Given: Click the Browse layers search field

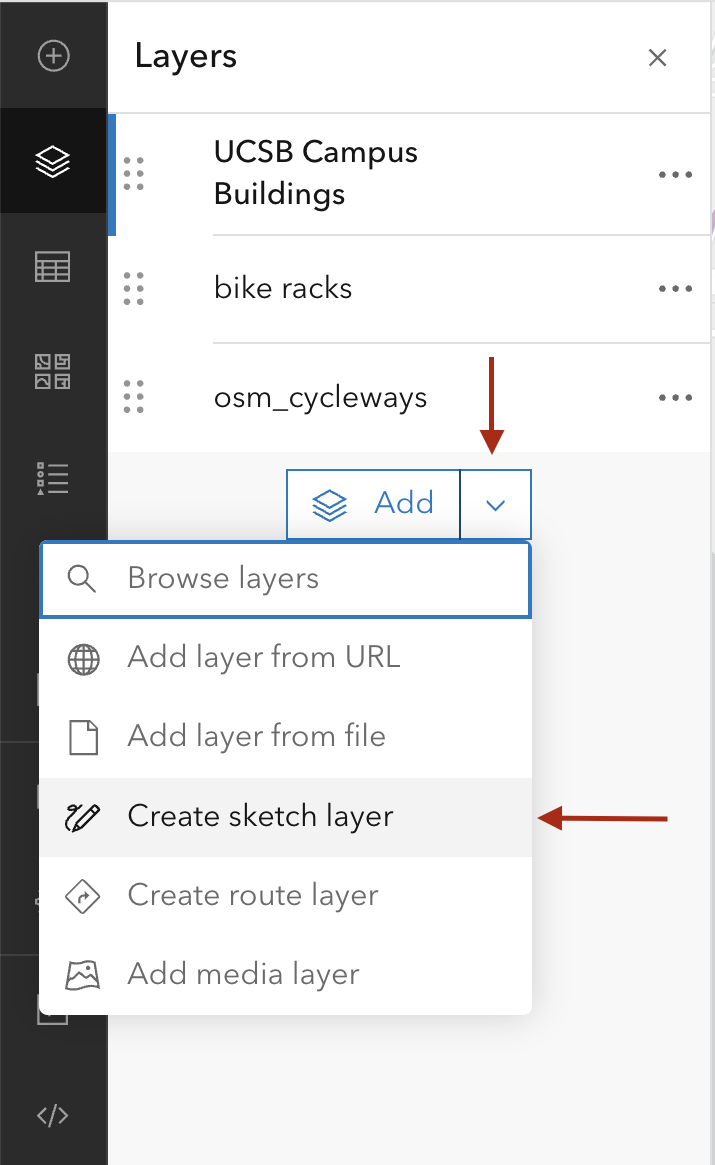Looking at the screenshot, I should coord(285,579).
